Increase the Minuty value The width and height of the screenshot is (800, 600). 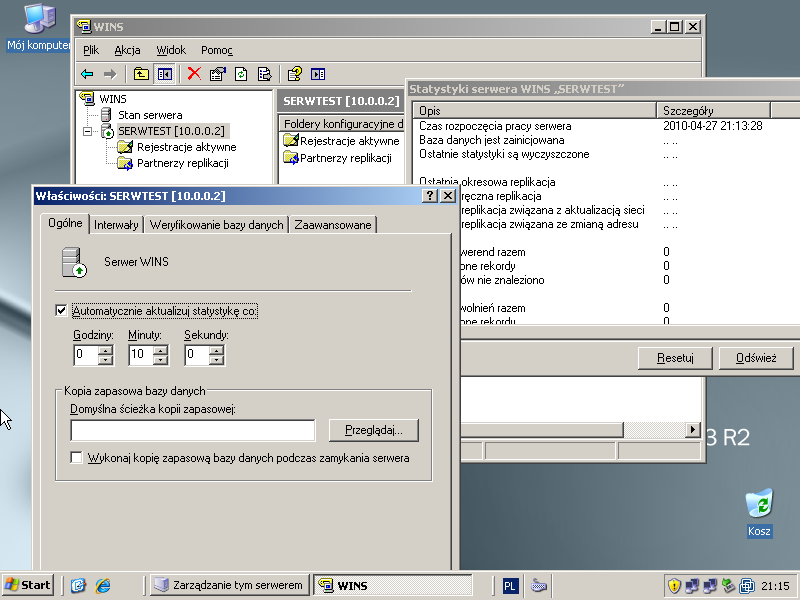pos(161,351)
